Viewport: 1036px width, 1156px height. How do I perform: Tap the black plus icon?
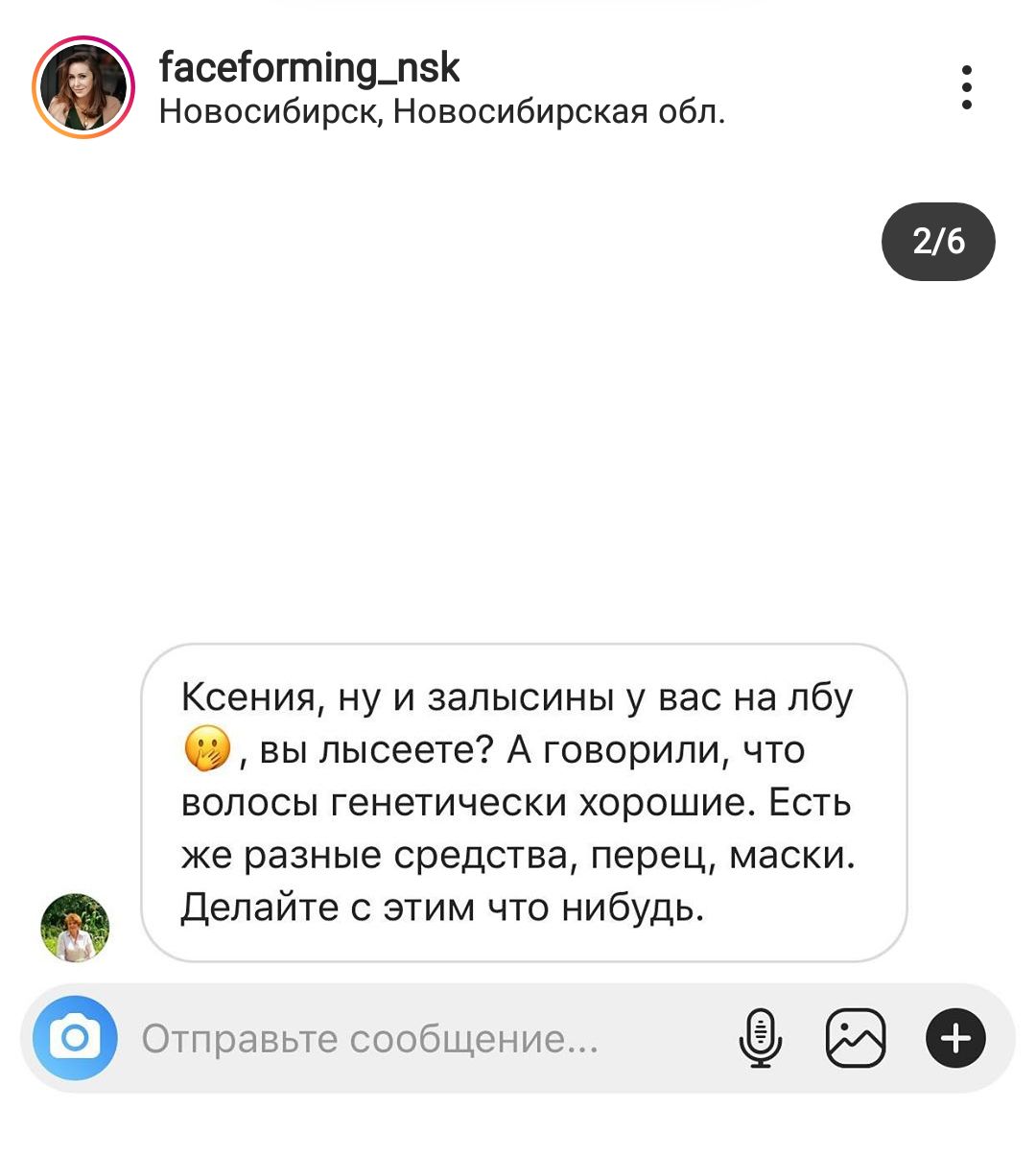955,1038
